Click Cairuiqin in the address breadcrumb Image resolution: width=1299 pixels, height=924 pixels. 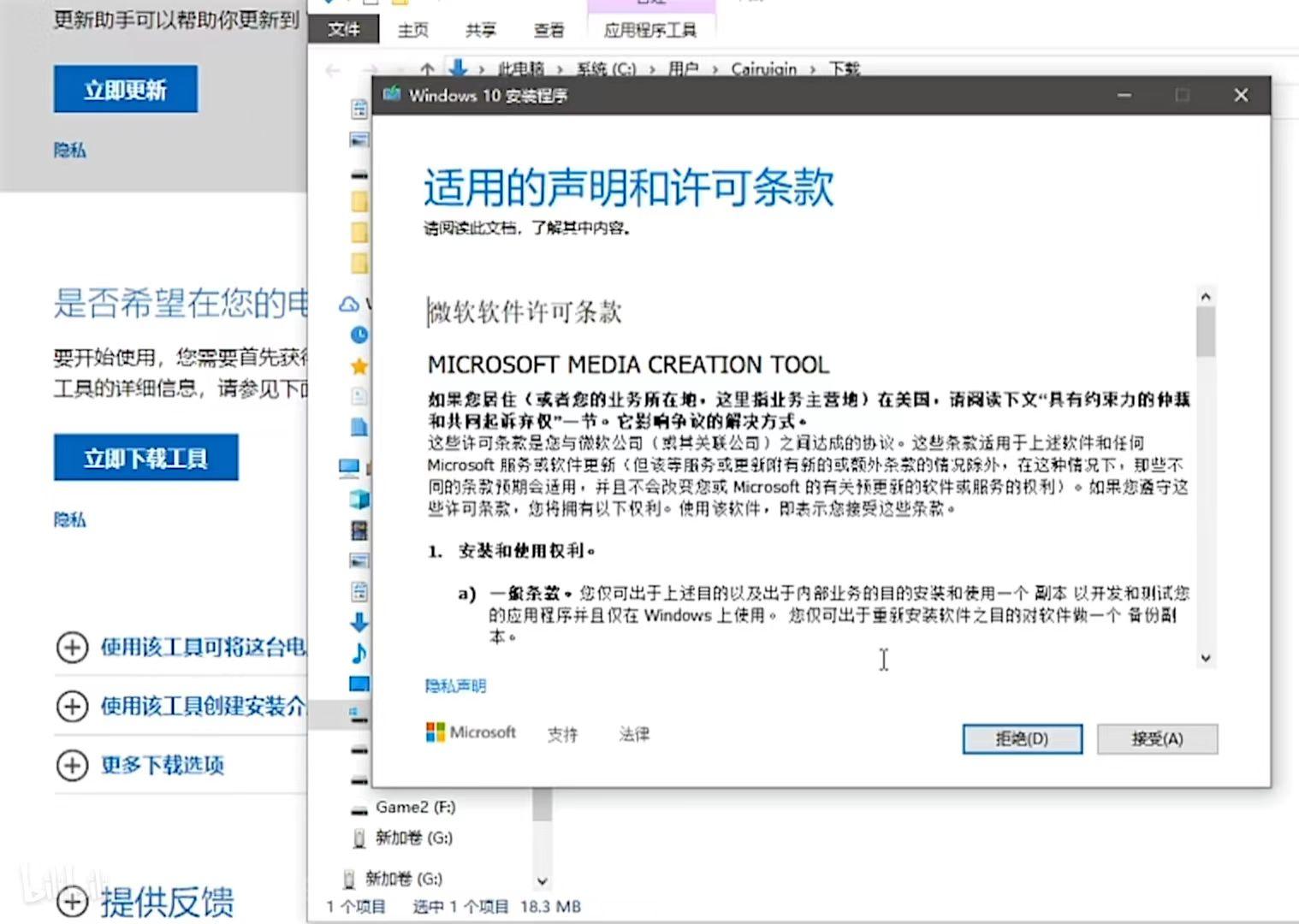click(x=763, y=69)
